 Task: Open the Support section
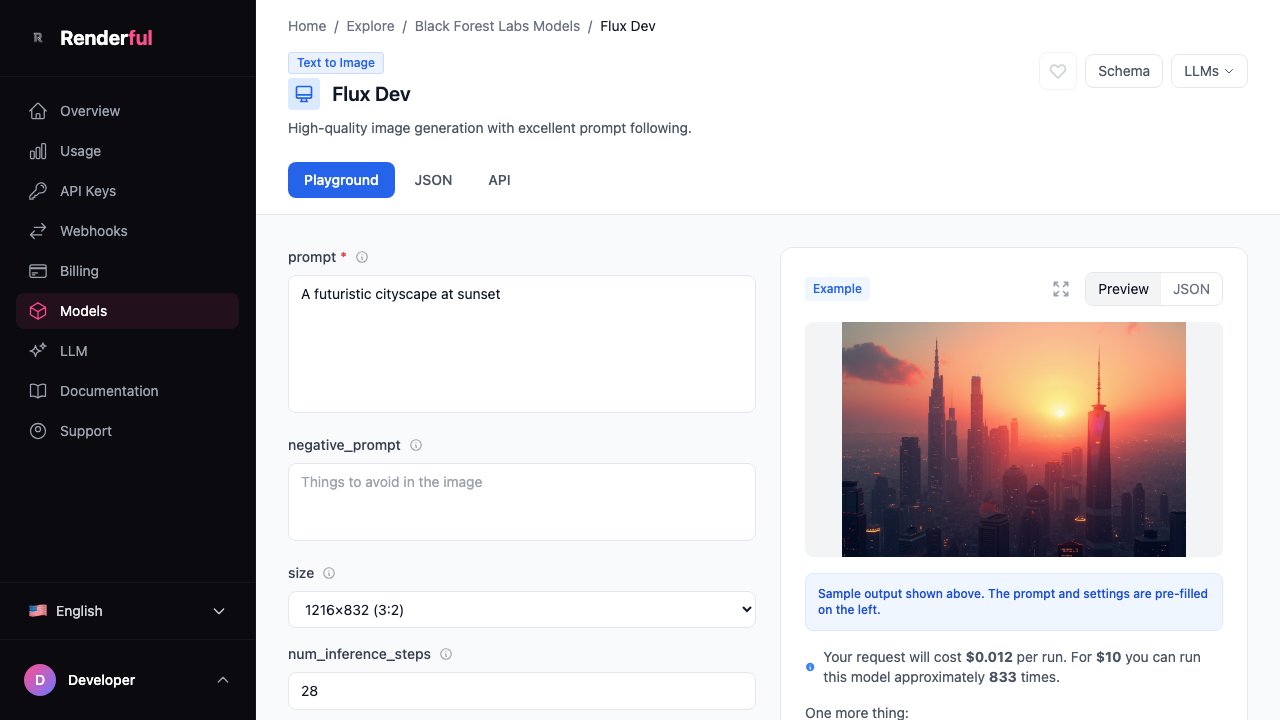[x=85, y=431]
